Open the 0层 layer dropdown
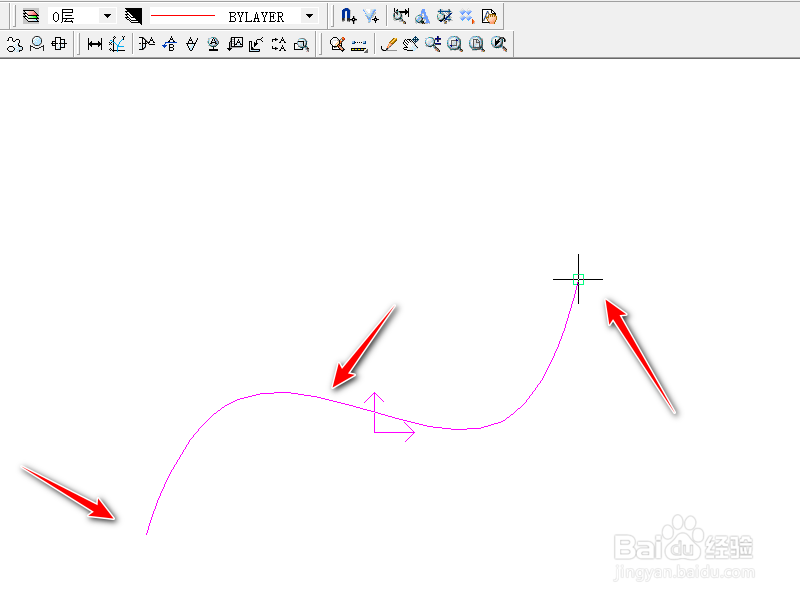This screenshot has height=600, width=800. (x=107, y=16)
